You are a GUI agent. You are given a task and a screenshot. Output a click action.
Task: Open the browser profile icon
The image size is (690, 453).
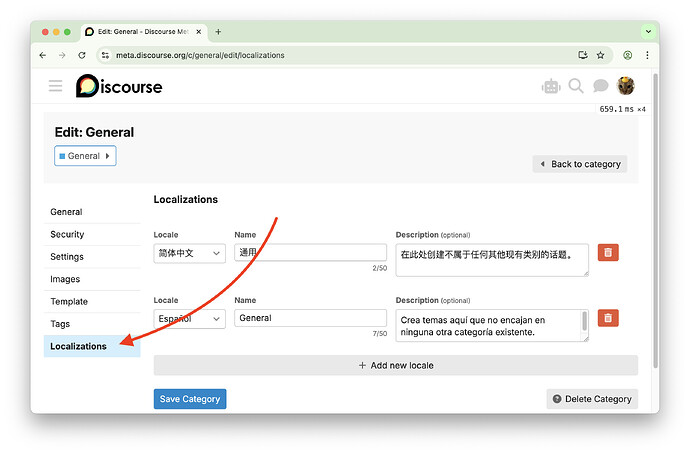[x=628, y=55]
